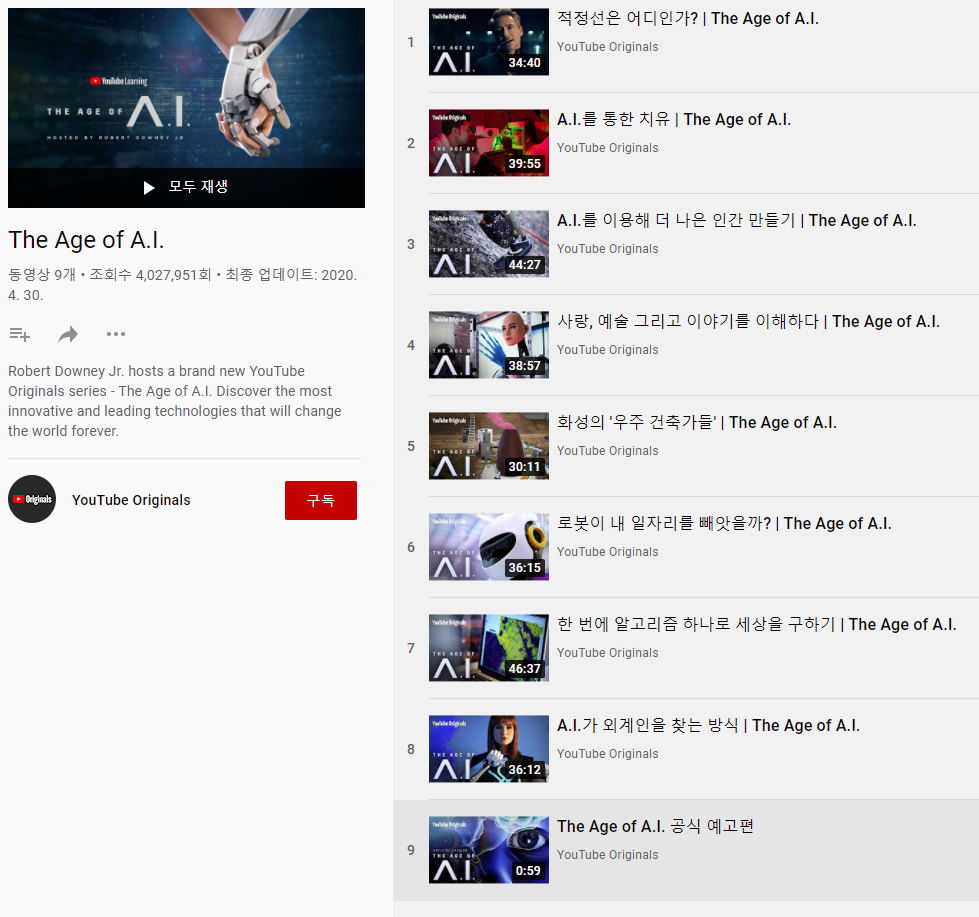Open thumbnail of video with 38:57 duration
This screenshot has height=917, width=979.
489,345
